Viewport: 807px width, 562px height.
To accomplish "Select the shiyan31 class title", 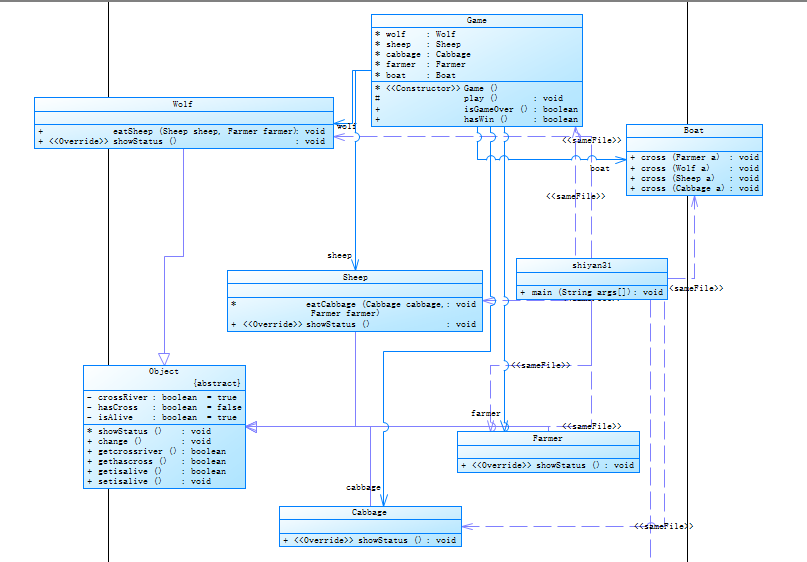I will tap(592, 266).
